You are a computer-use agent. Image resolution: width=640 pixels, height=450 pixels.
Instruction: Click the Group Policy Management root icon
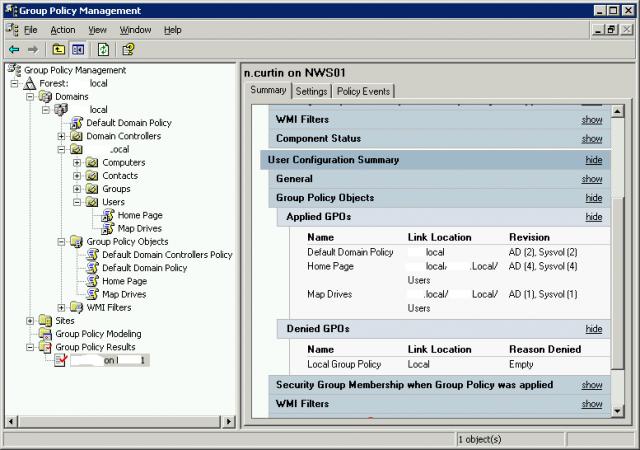coord(14,70)
